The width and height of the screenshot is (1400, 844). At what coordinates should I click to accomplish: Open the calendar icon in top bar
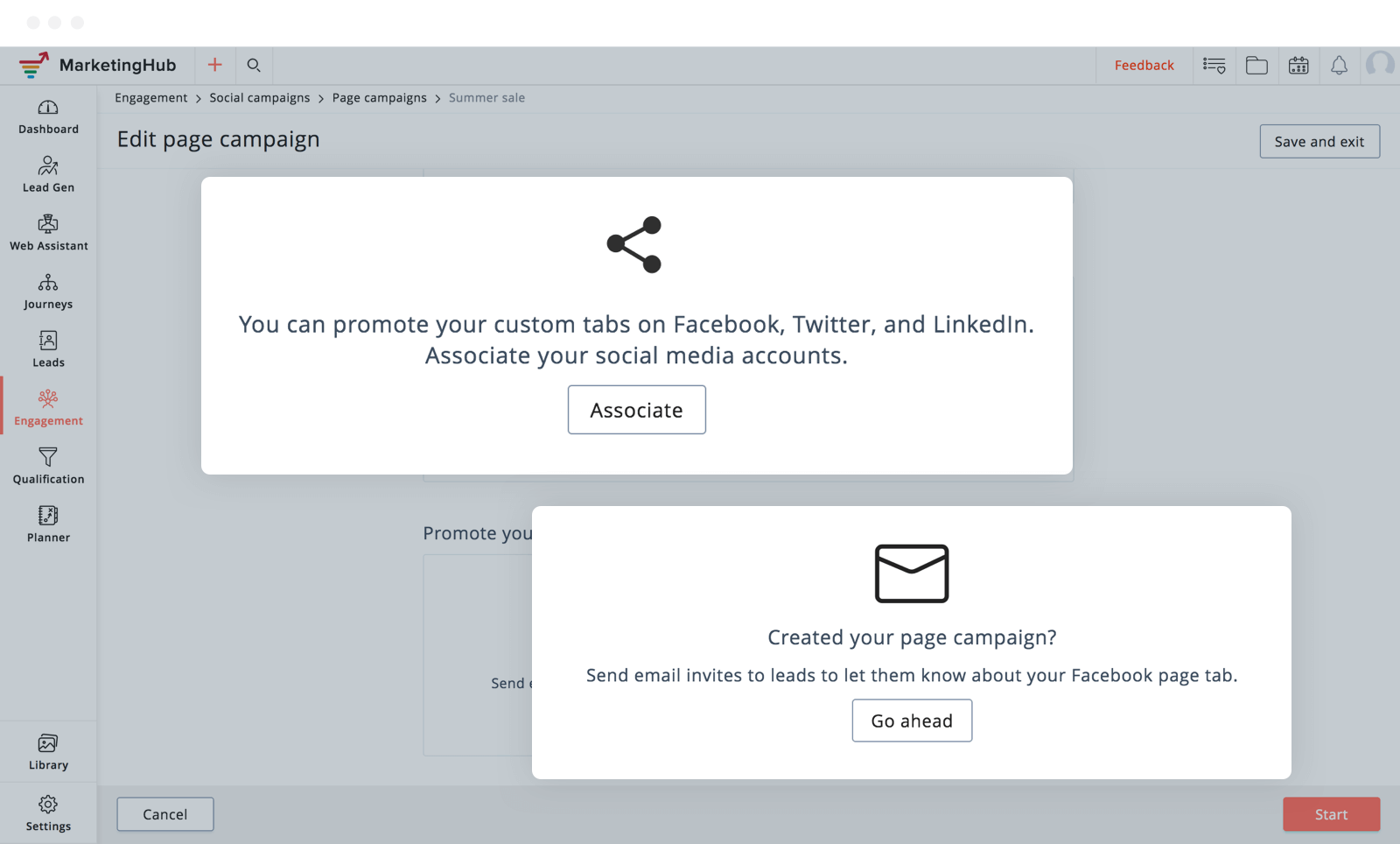(x=1298, y=65)
